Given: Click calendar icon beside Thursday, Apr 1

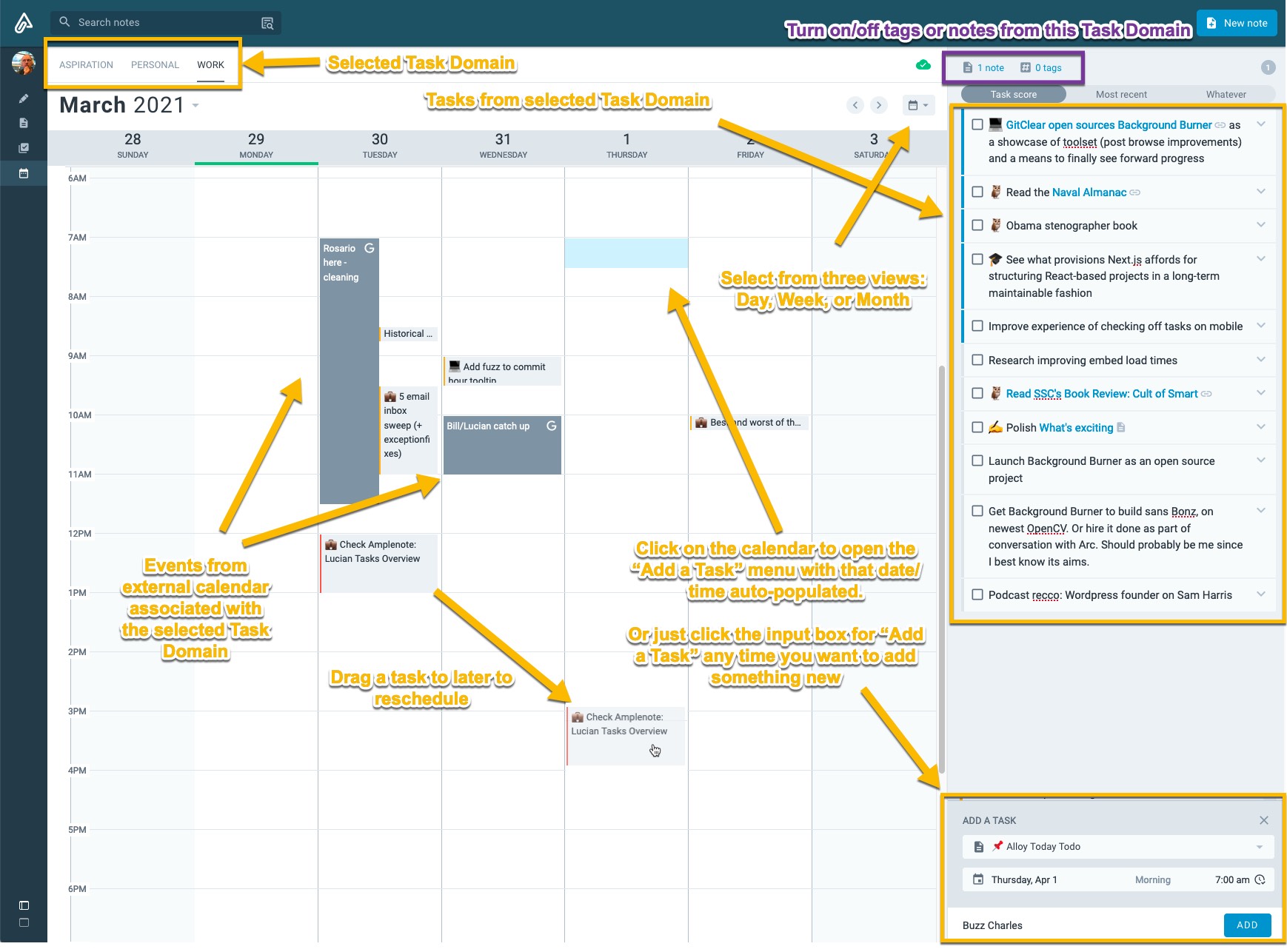Looking at the screenshot, I should tap(978, 879).
